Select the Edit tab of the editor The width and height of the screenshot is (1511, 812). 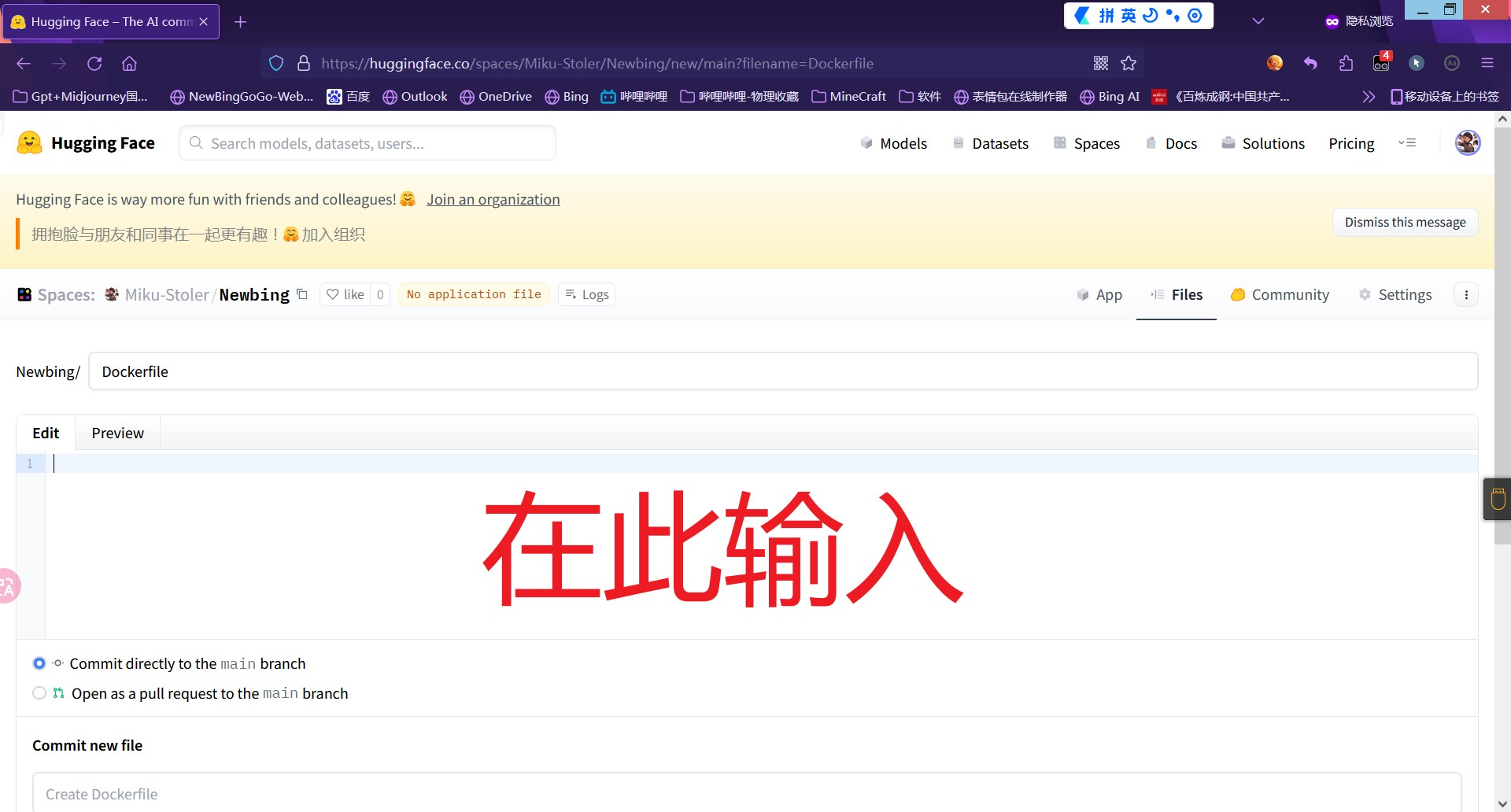46,433
